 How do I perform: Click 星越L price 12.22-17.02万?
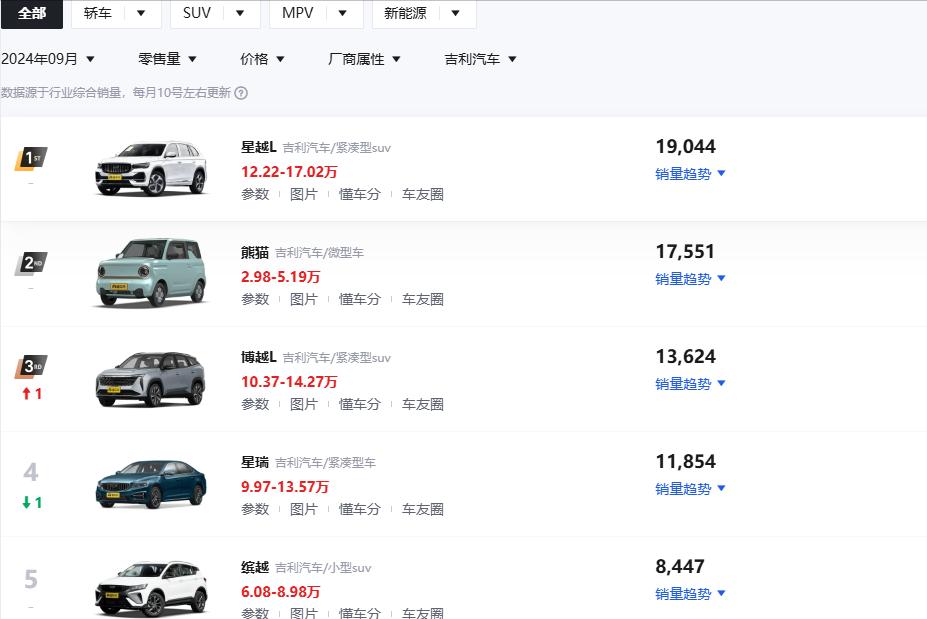289,172
